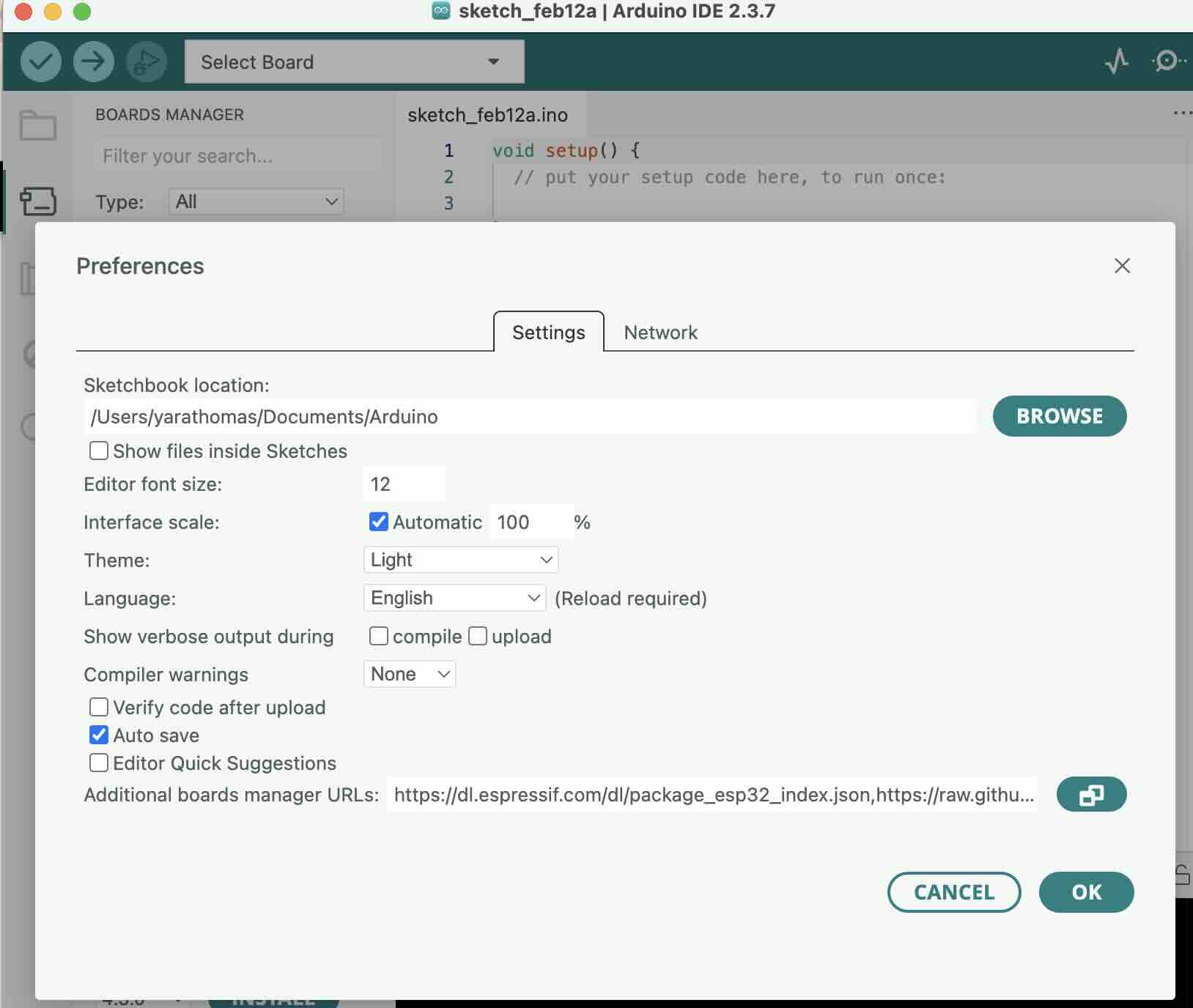Click the 'Sketchbook location:' label

pos(177,385)
